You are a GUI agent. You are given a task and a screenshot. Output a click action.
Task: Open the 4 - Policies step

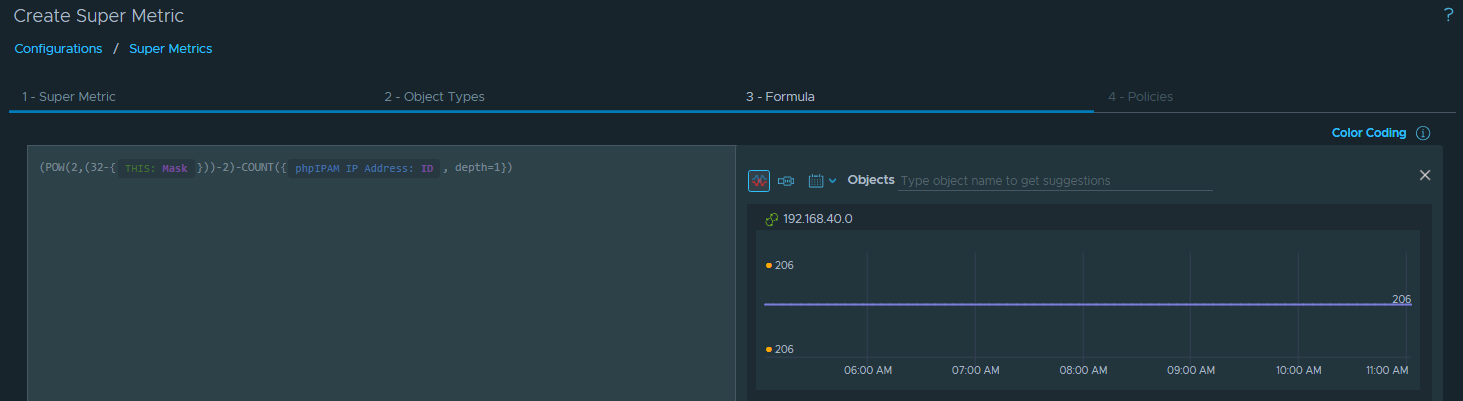point(1140,97)
